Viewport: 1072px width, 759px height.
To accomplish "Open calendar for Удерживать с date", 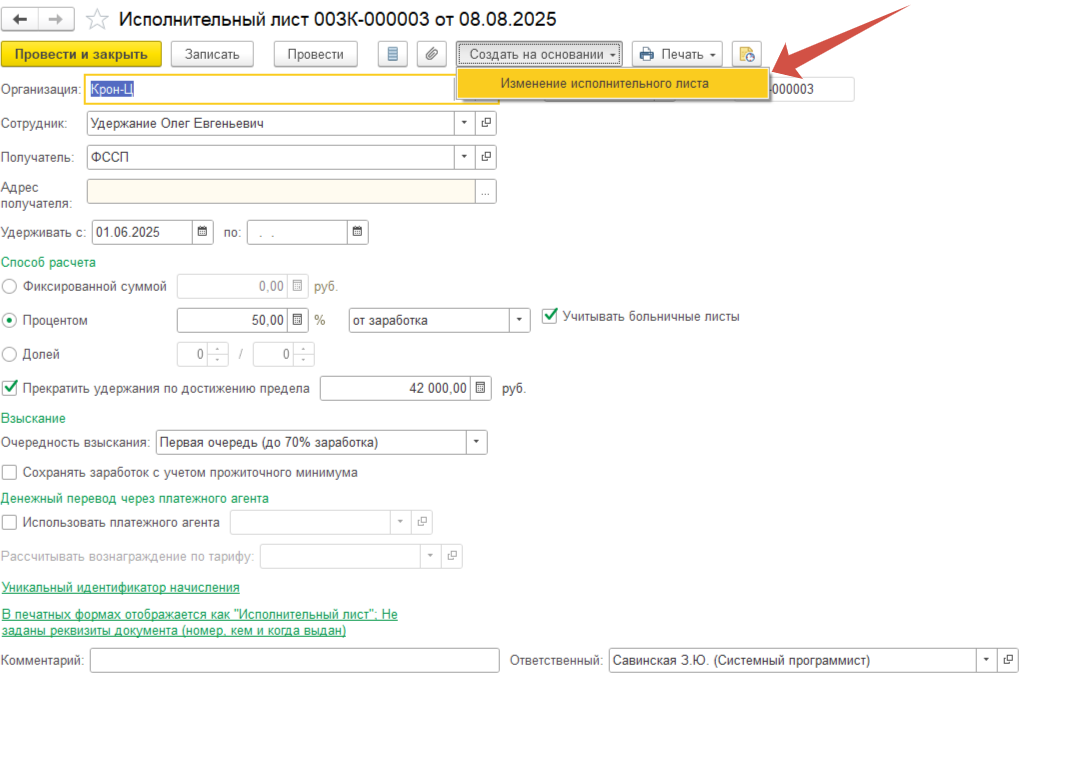I will click(203, 232).
